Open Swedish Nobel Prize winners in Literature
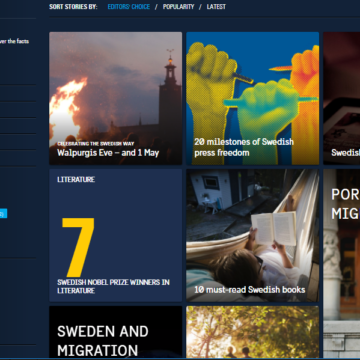This screenshot has height=360, width=360. pyautogui.click(x=113, y=286)
